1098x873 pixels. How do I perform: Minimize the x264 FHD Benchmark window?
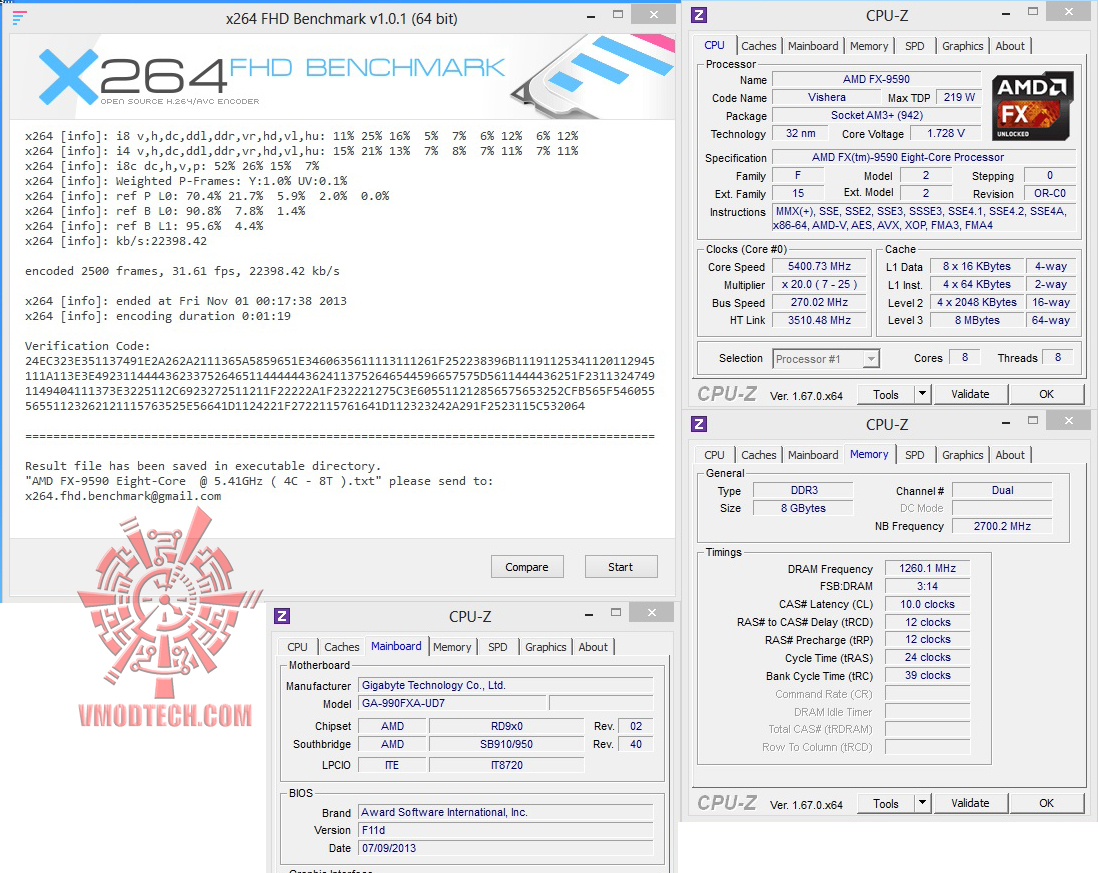tap(592, 15)
